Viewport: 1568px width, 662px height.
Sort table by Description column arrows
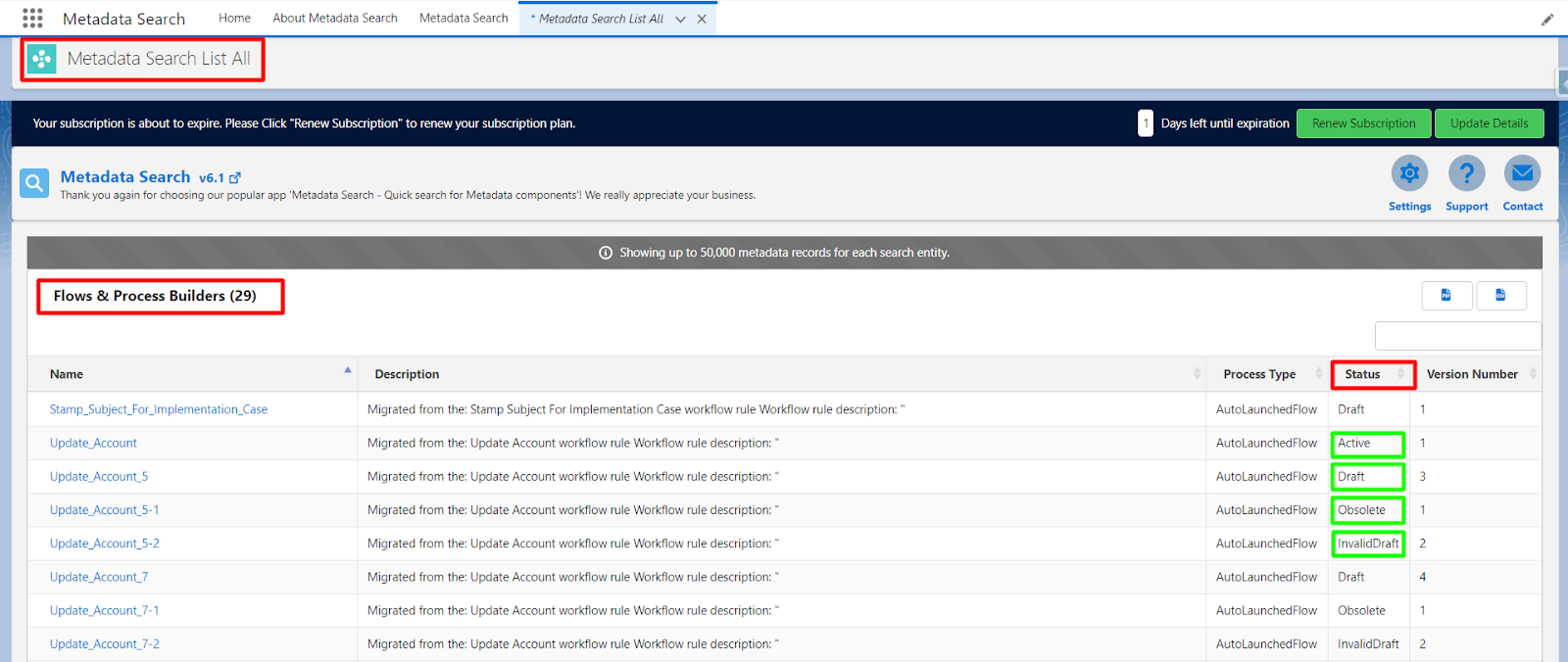coord(1197,374)
